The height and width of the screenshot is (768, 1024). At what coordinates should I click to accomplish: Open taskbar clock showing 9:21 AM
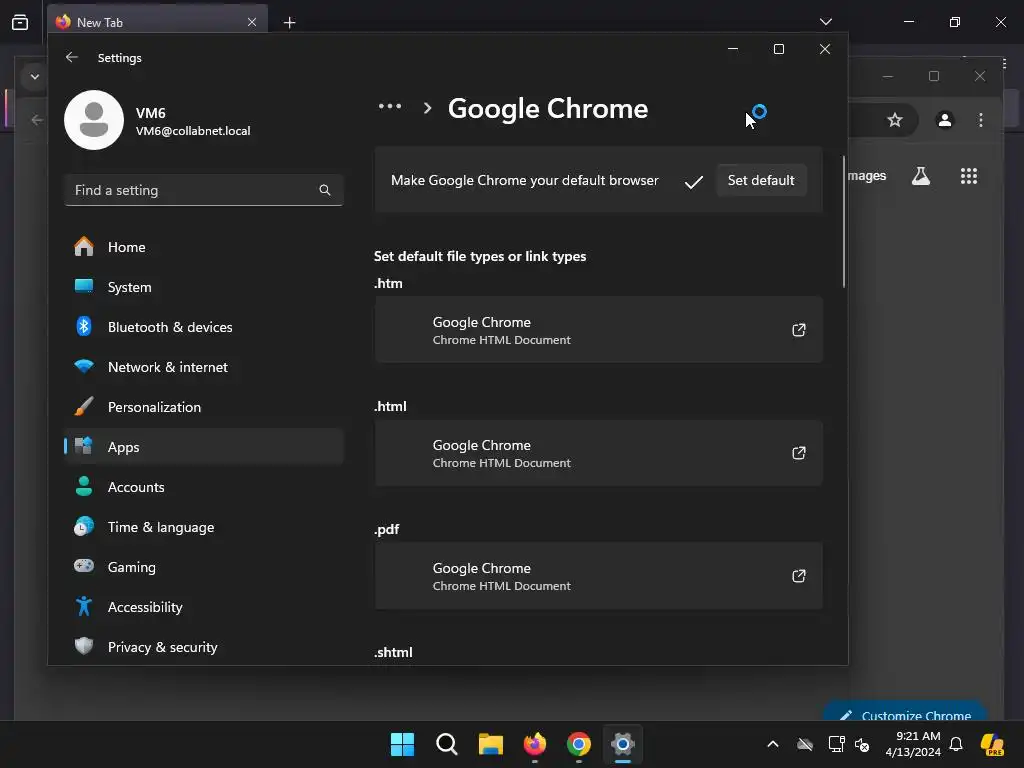click(912, 744)
